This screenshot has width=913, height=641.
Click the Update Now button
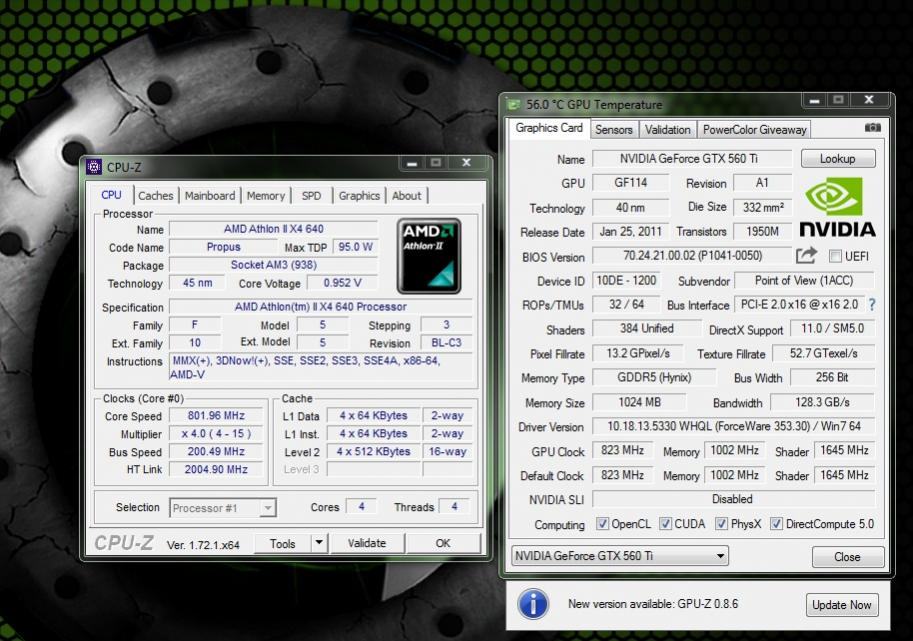click(x=841, y=604)
